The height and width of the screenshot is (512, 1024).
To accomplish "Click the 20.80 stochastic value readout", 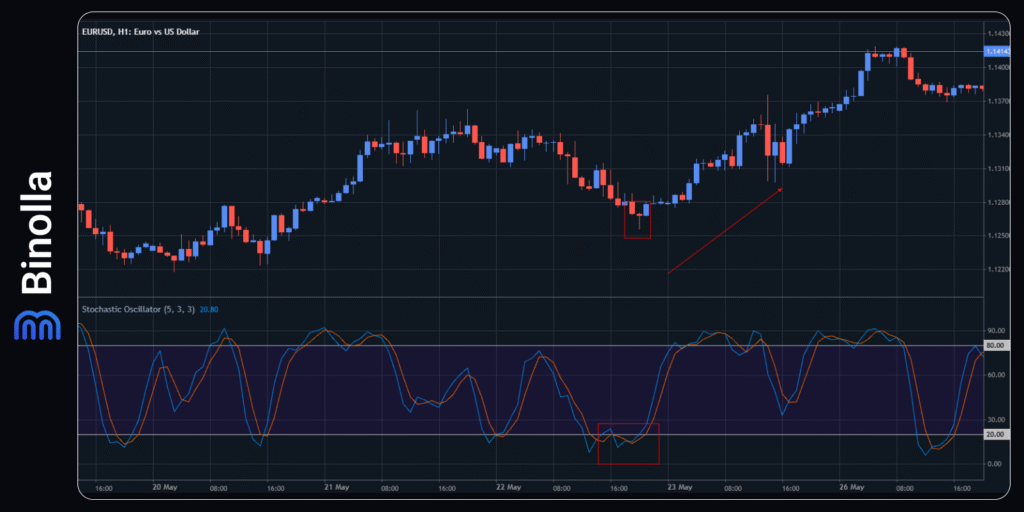I will click(x=210, y=309).
